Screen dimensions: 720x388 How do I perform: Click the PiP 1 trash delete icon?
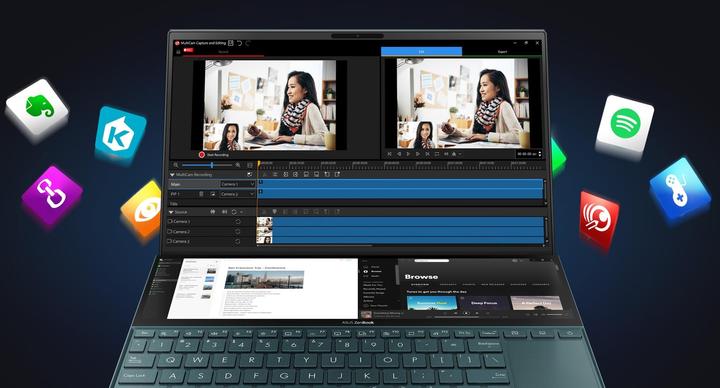201,194
